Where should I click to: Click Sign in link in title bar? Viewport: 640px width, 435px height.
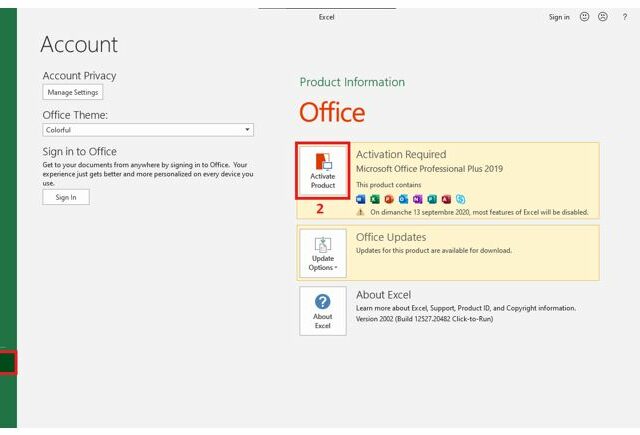pyautogui.click(x=559, y=17)
